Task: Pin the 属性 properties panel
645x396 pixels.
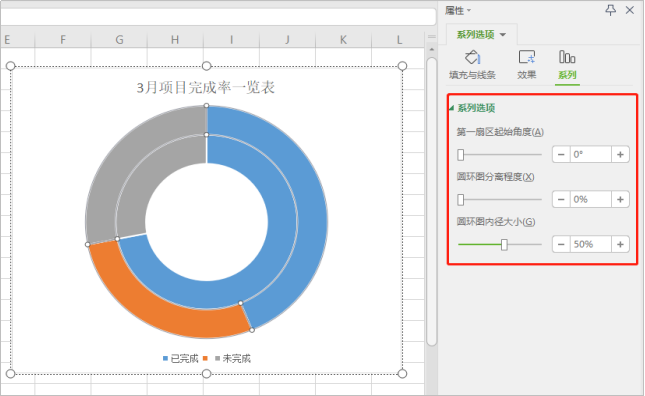Action: [610, 10]
